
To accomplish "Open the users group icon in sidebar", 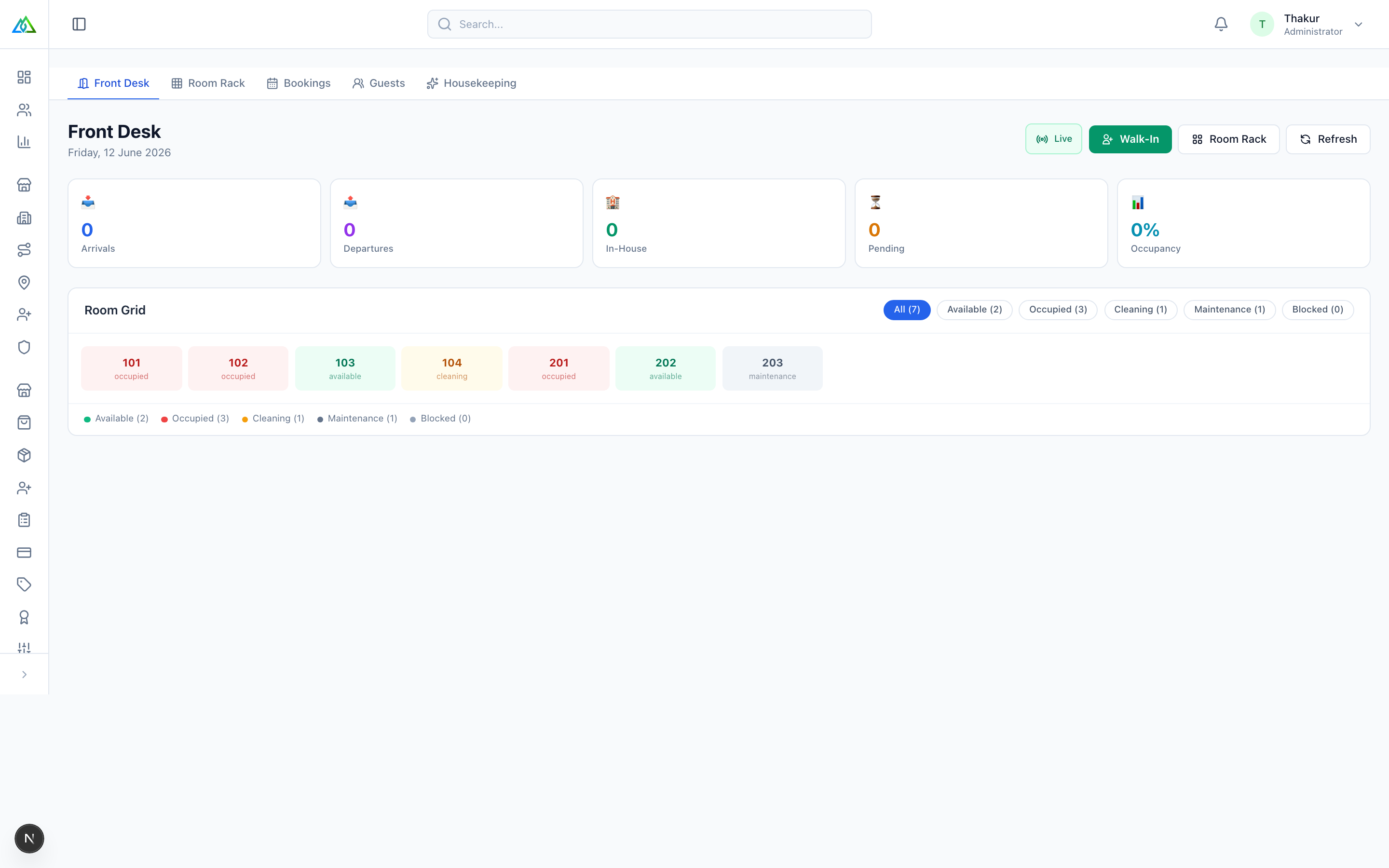I will pos(24,109).
